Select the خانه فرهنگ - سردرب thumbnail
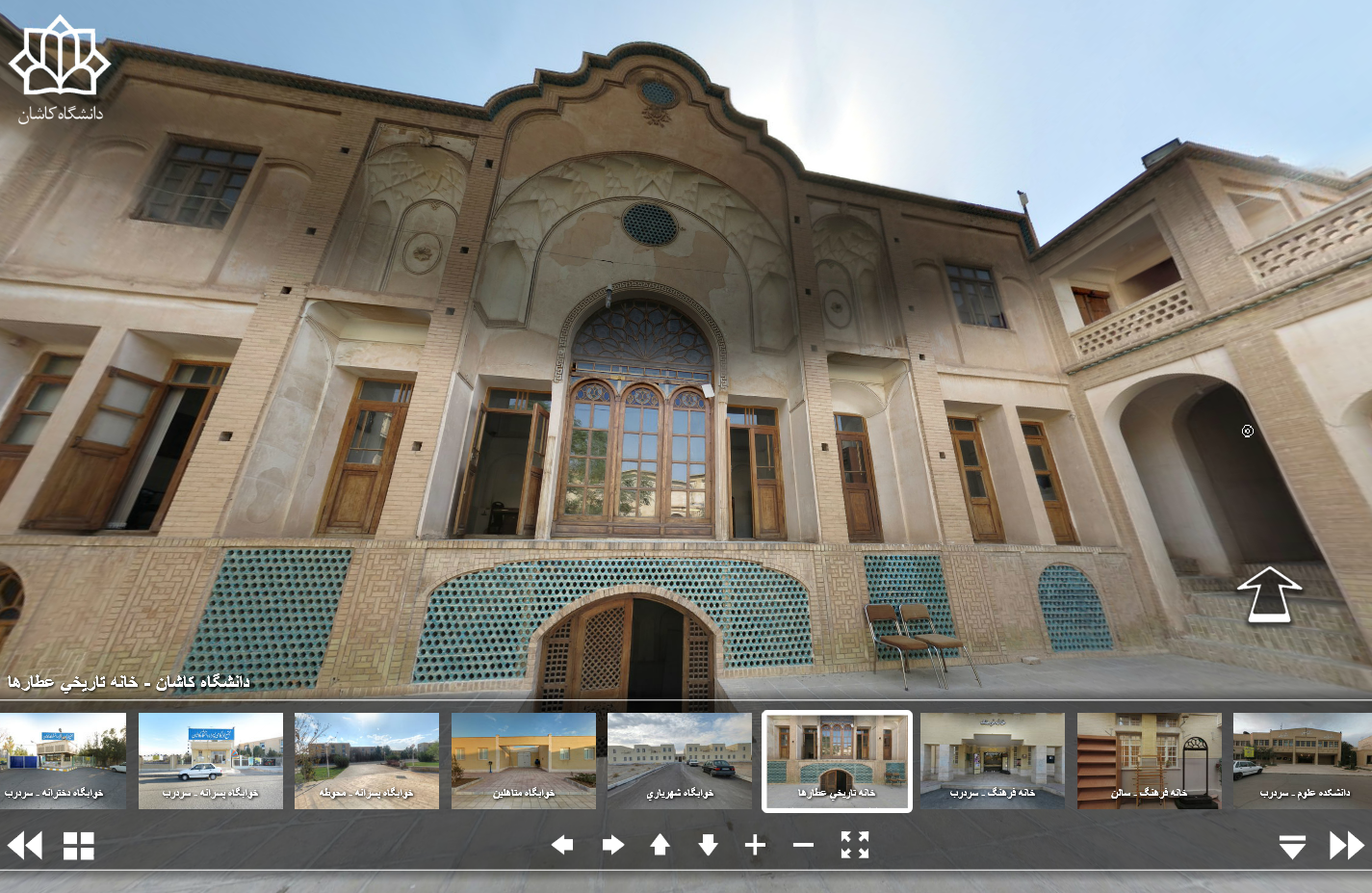This screenshot has height=893, width=1372. point(993,760)
